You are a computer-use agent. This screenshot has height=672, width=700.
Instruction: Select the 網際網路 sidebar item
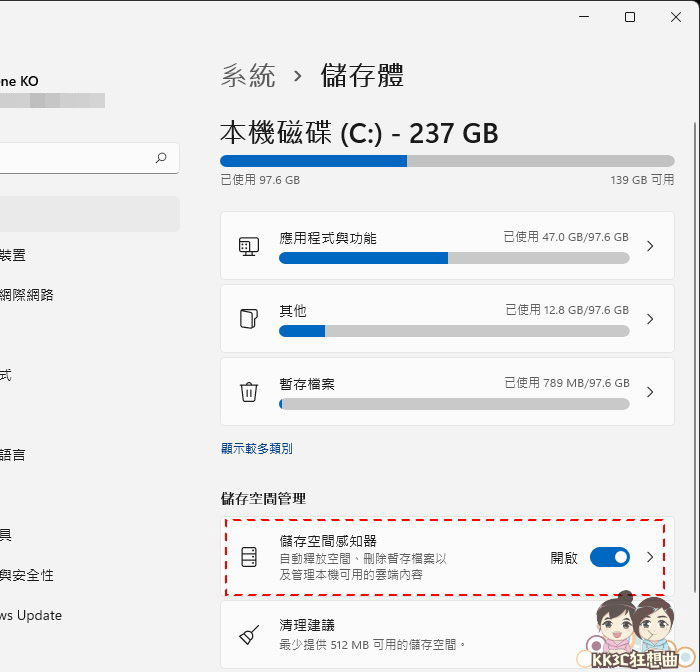27,295
